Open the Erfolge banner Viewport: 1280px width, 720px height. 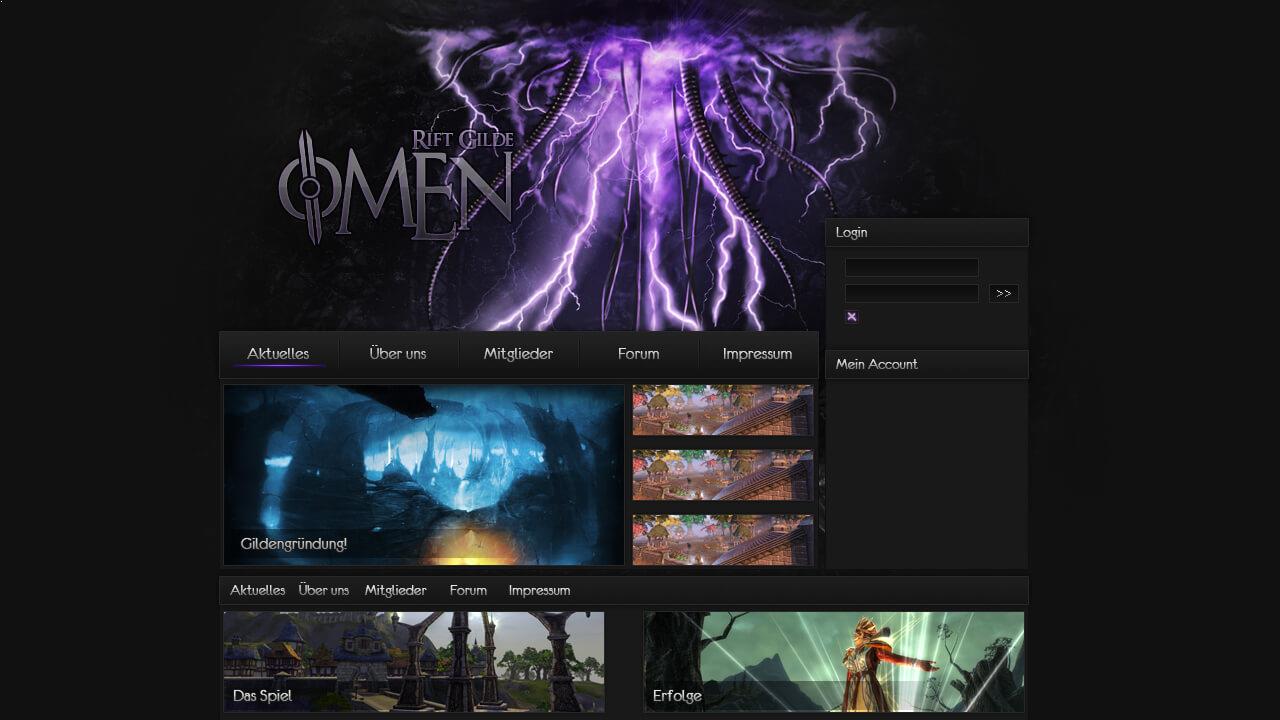(x=834, y=662)
